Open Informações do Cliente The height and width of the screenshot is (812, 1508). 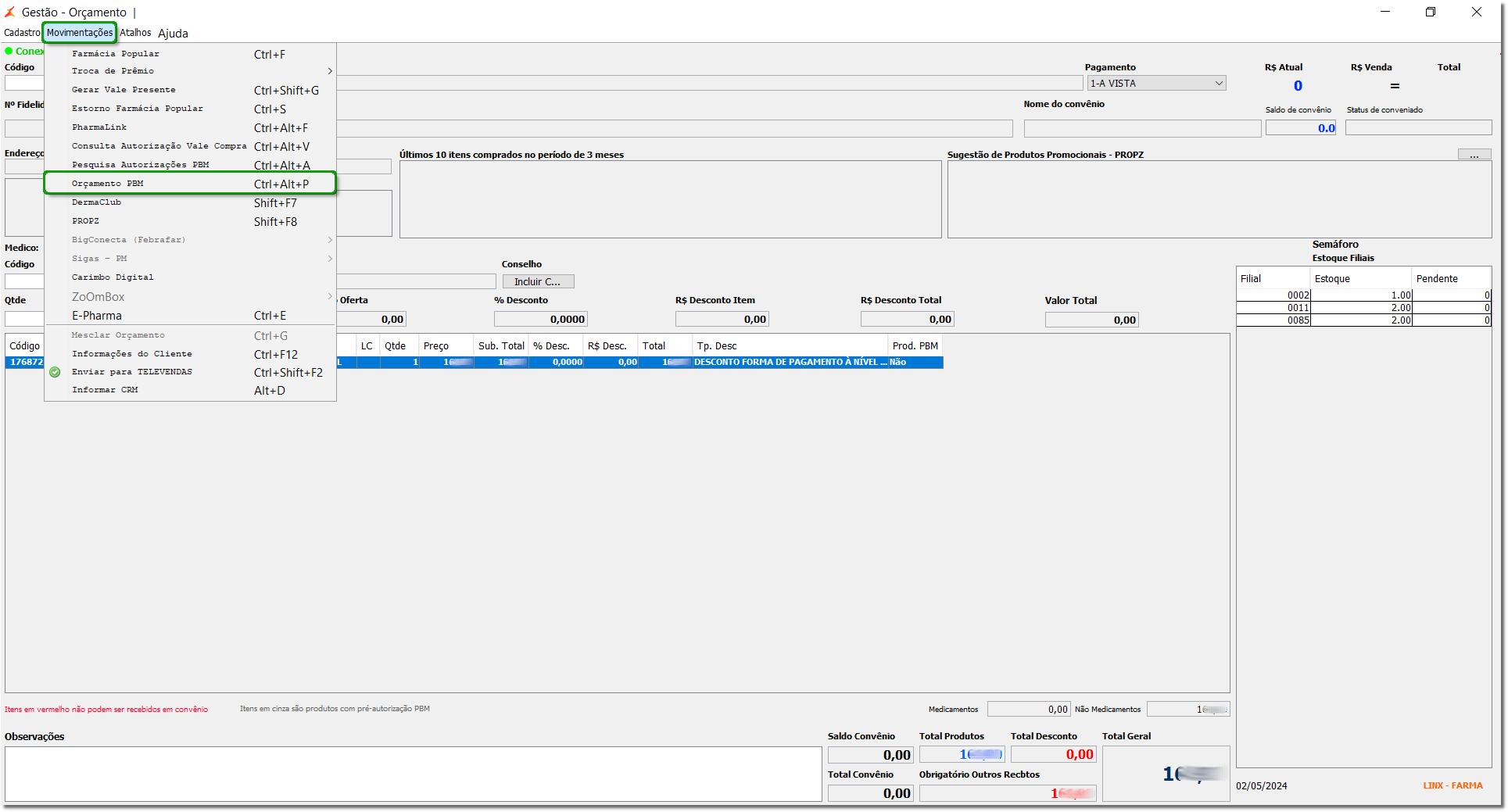pyautogui.click(x=190, y=354)
